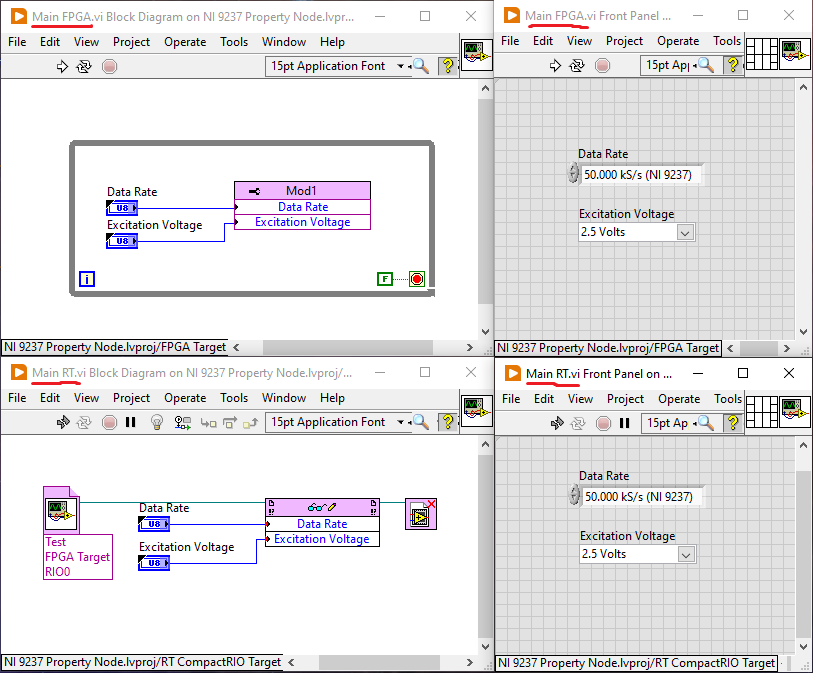Click Run arrow in Main FPGA block diagram
The width and height of the screenshot is (813, 673).
[x=62, y=66]
